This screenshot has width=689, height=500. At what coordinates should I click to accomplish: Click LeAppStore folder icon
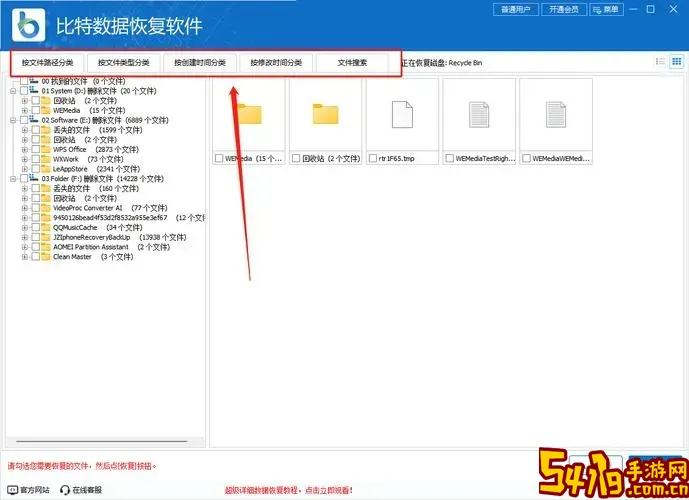[x=46, y=169]
